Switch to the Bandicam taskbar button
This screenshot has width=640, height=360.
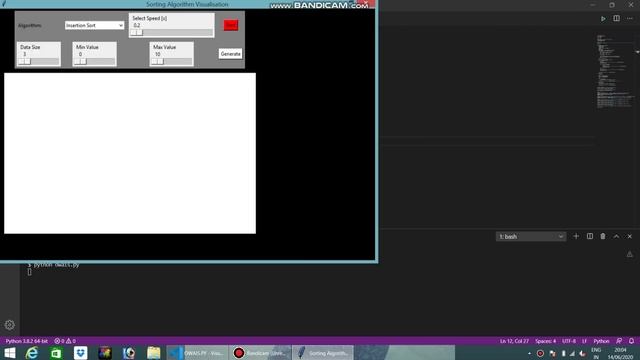click(260, 353)
